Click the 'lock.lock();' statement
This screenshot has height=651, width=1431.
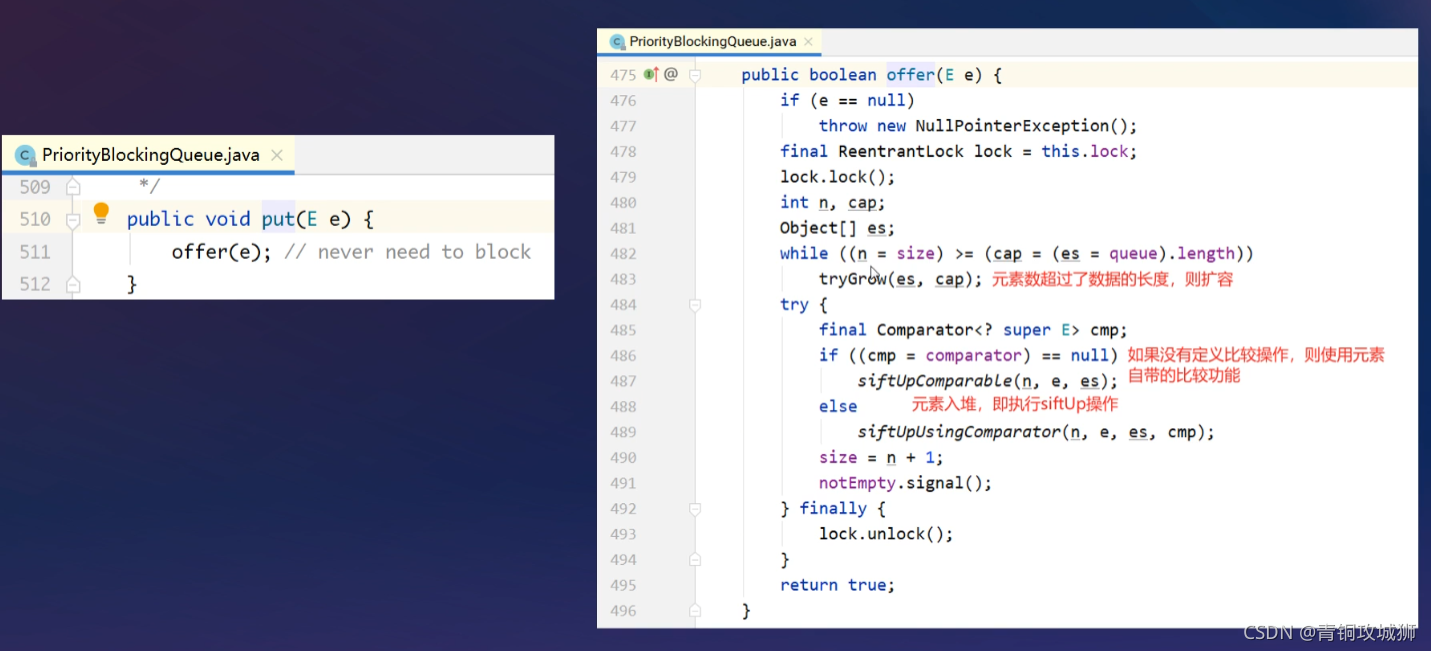(x=838, y=177)
